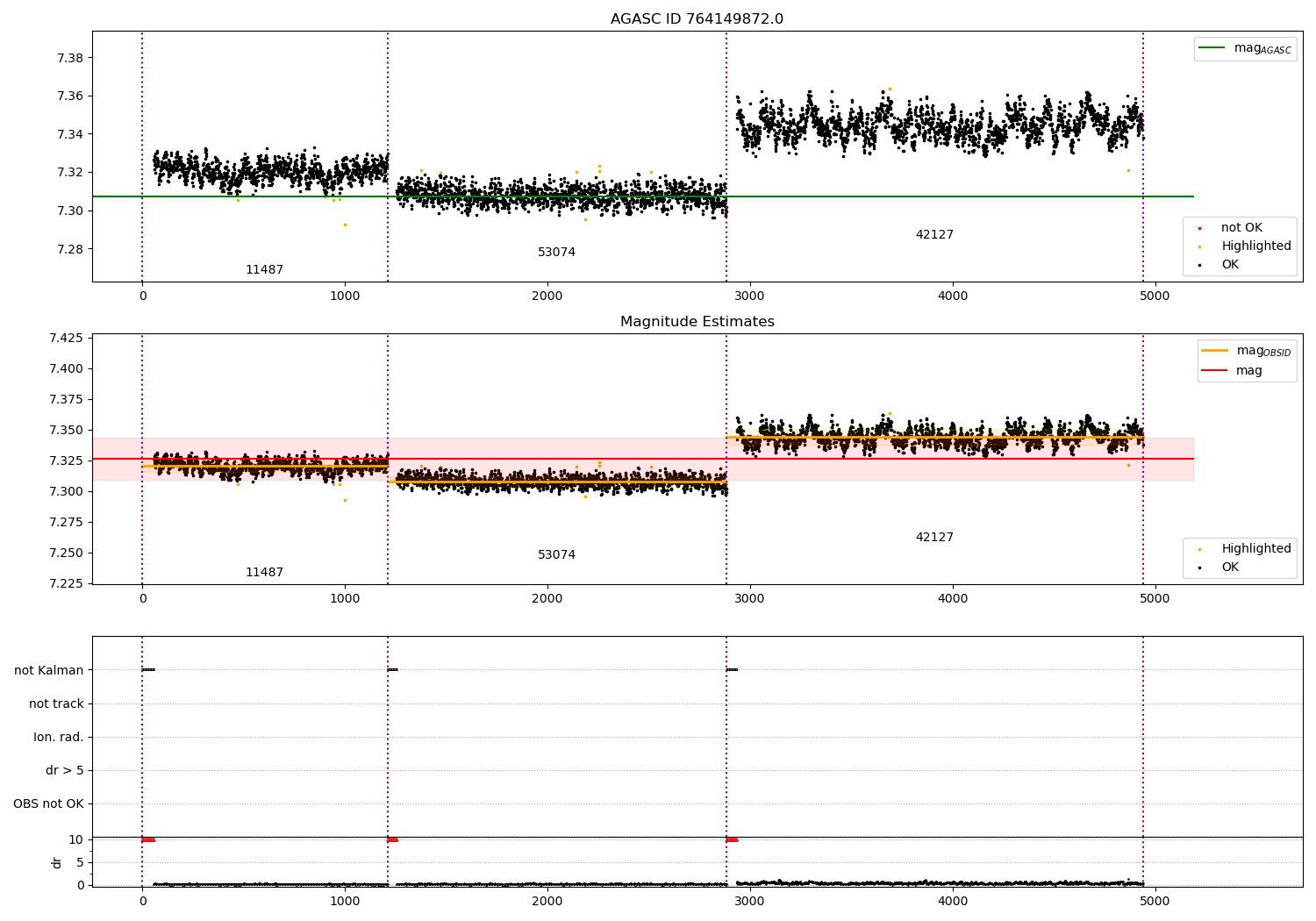Select the "not track" axis label
Image resolution: width=1316 pixels, height=921 pixels.
[x=56, y=704]
